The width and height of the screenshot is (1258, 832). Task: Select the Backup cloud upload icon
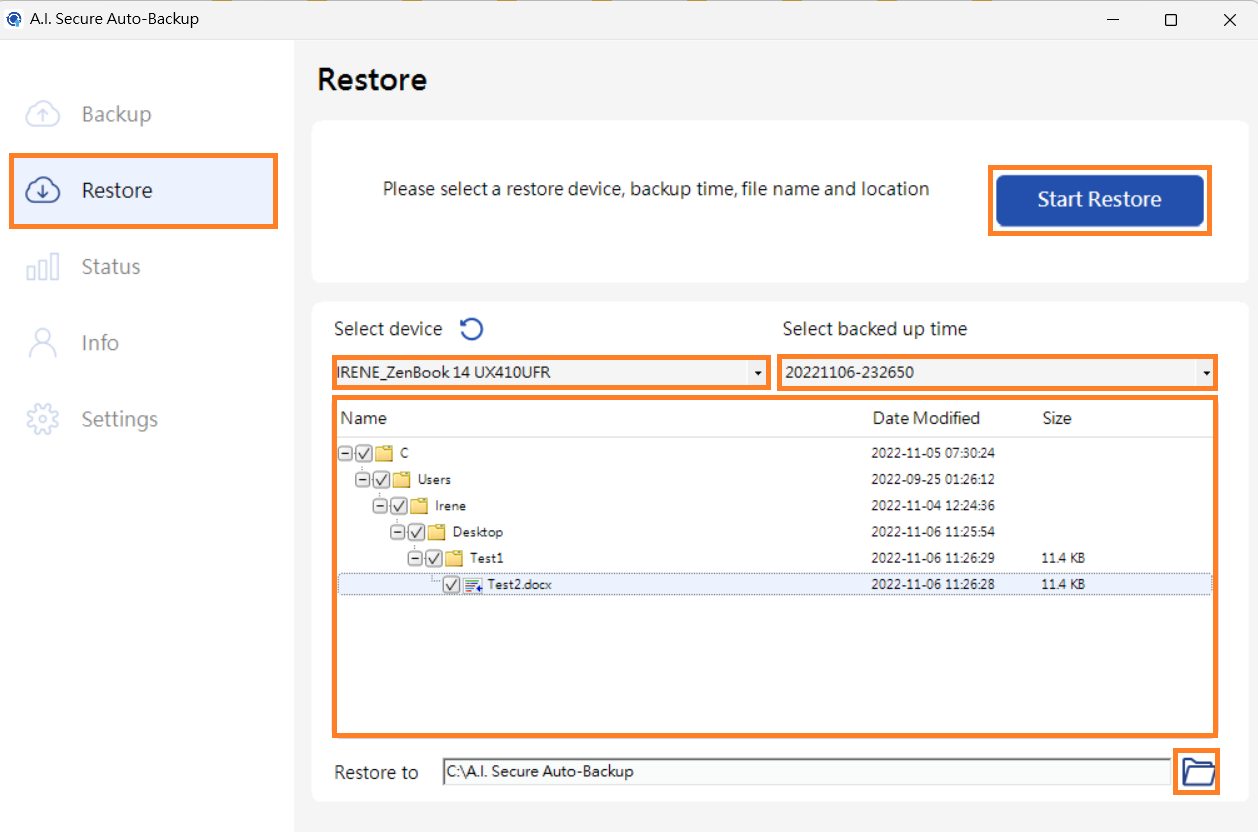click(x=43, y=114)
